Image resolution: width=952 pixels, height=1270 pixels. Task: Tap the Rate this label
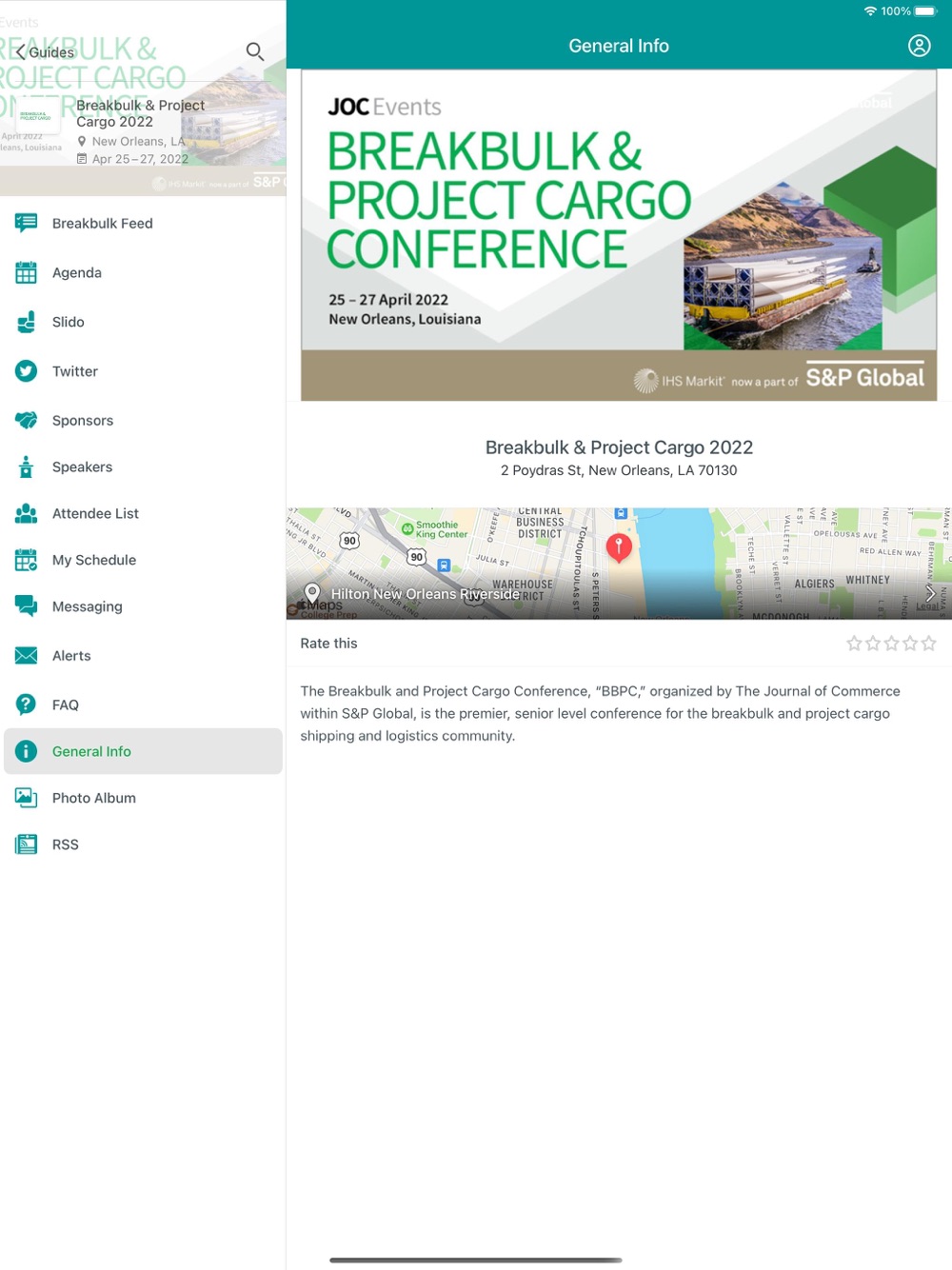[328, 644]
